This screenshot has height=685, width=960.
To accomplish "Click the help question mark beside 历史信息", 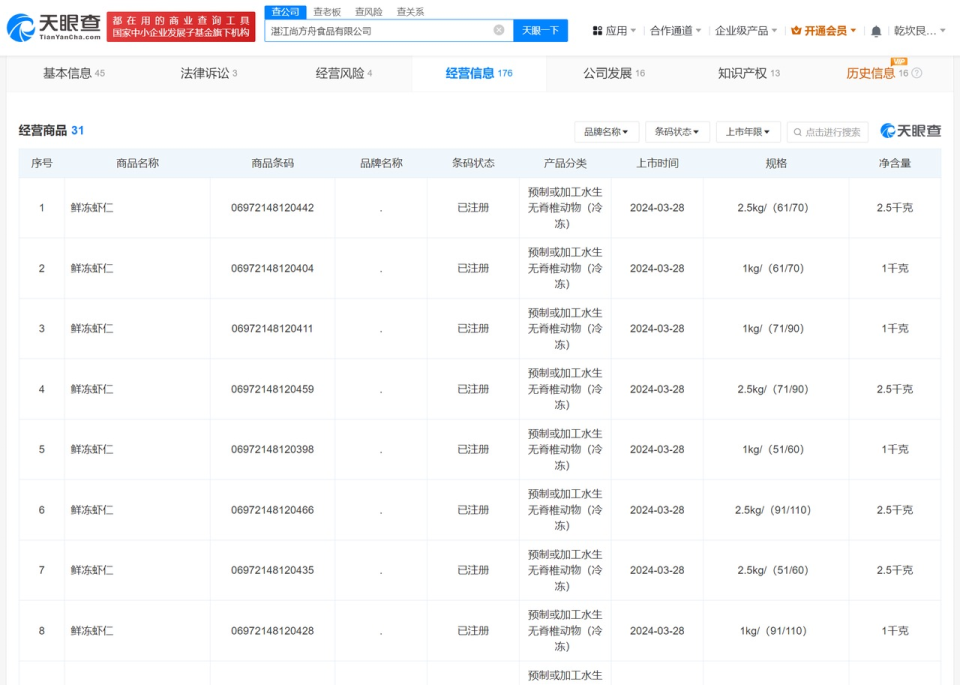I will pyautogui.click(x=917, y=73).
